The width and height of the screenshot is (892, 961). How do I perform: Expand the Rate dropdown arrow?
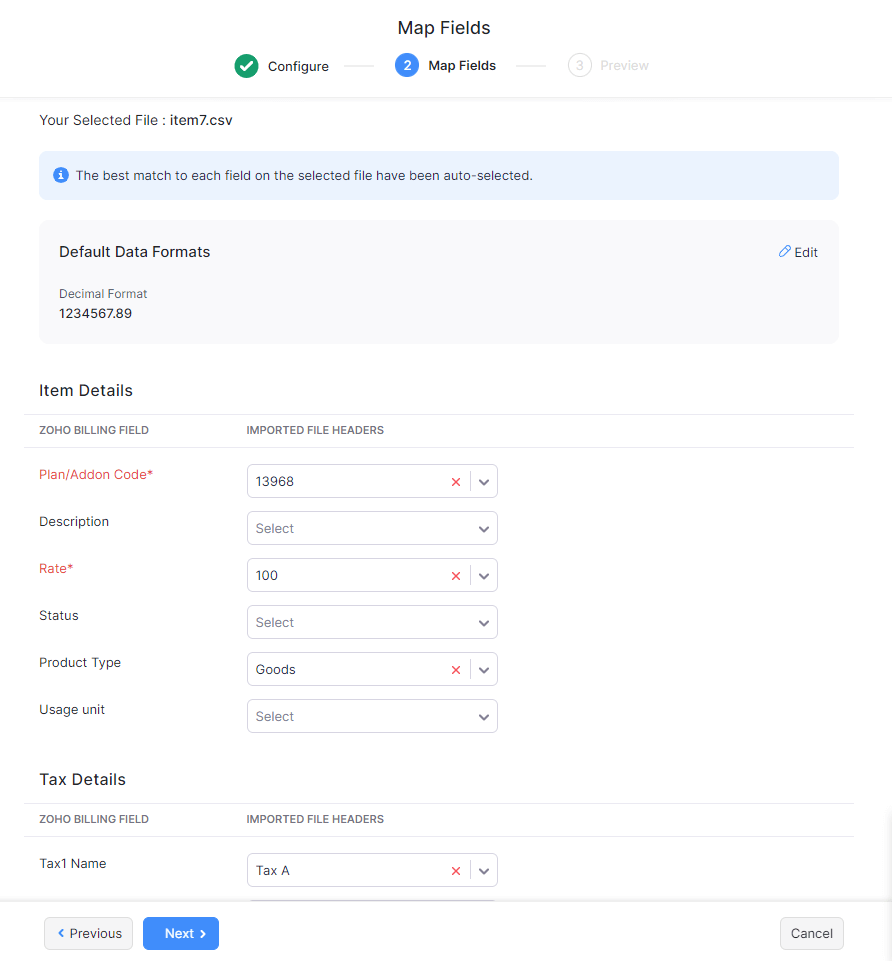484,575
